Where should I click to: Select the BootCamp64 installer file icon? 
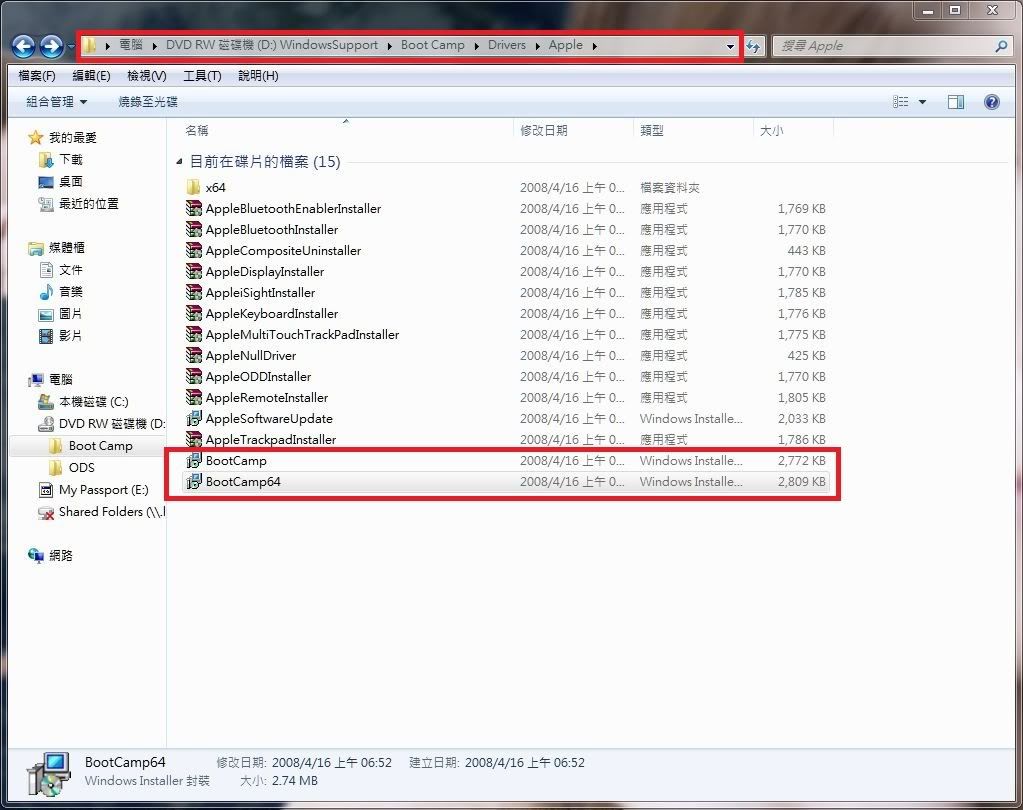pyautogui.click(x=194, y=482)
